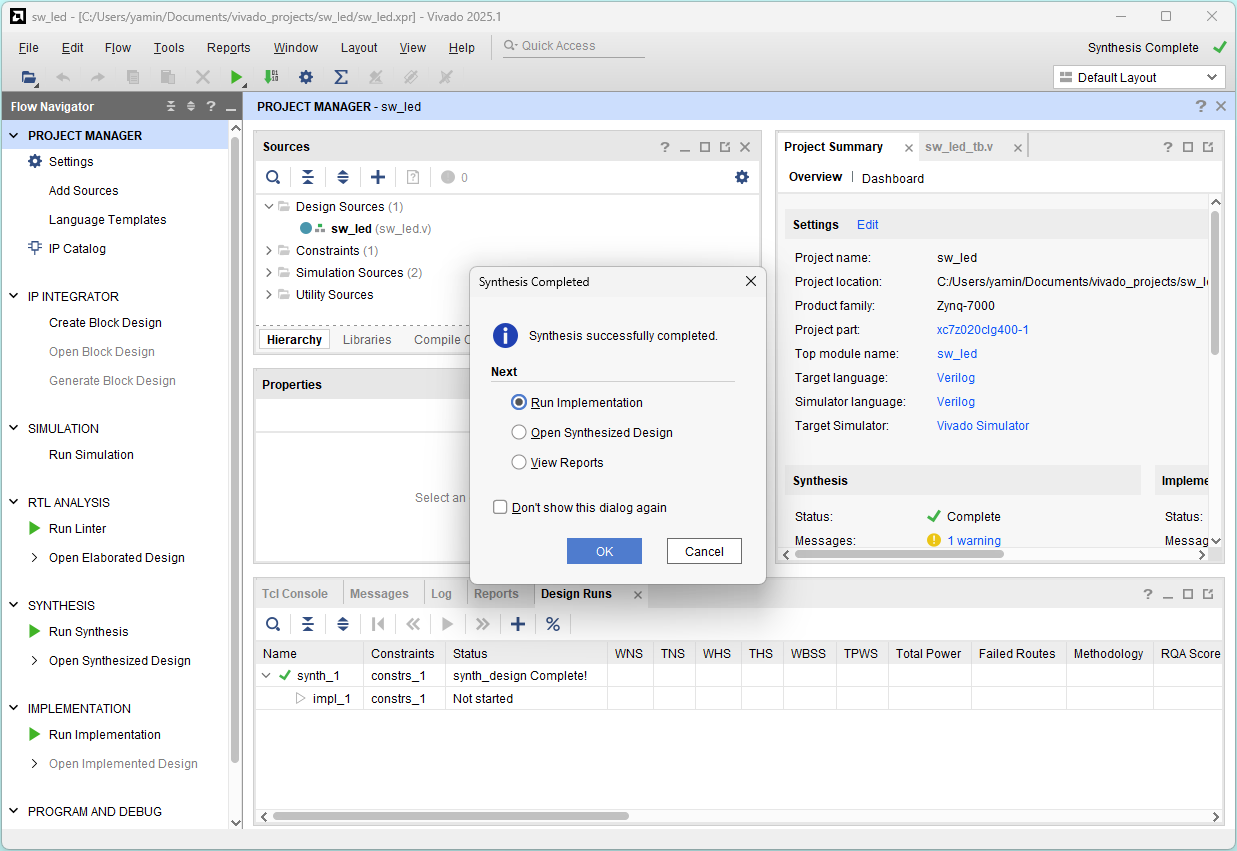This screenshot has width=1237, height=851.
Task: Expand the Constraints folder in Sources
Action: [269, 251]
